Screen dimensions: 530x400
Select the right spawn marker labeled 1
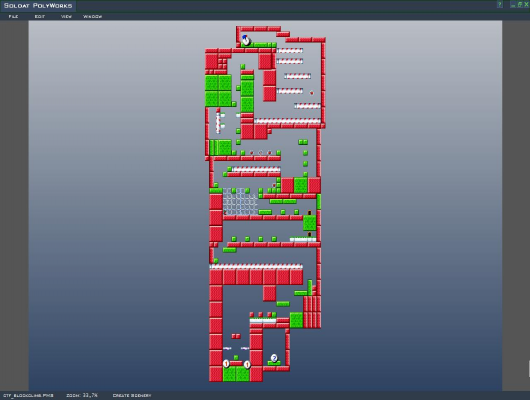click(x=247, y=364)
